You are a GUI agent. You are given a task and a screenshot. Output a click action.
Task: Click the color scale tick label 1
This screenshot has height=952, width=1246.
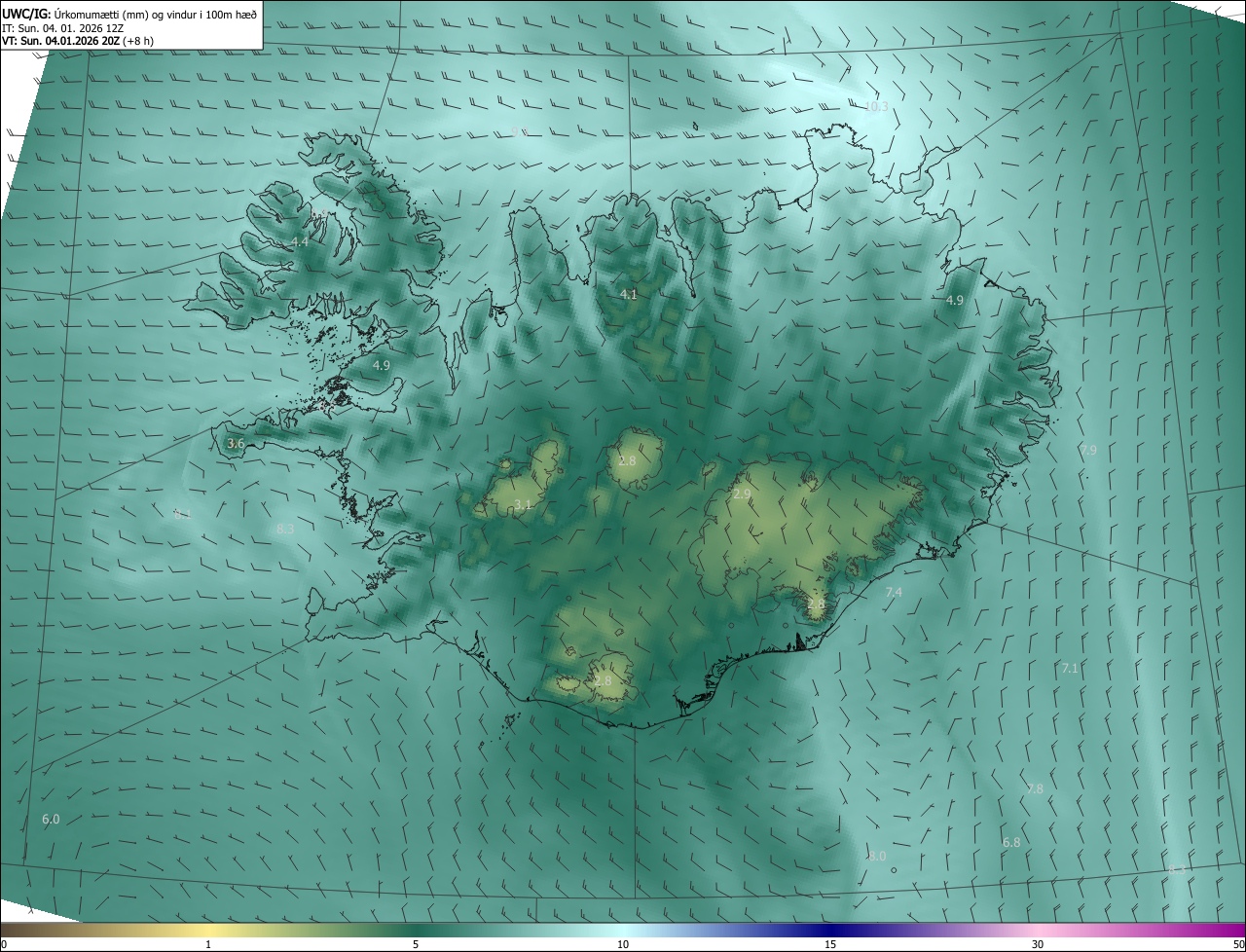(208, 944)
